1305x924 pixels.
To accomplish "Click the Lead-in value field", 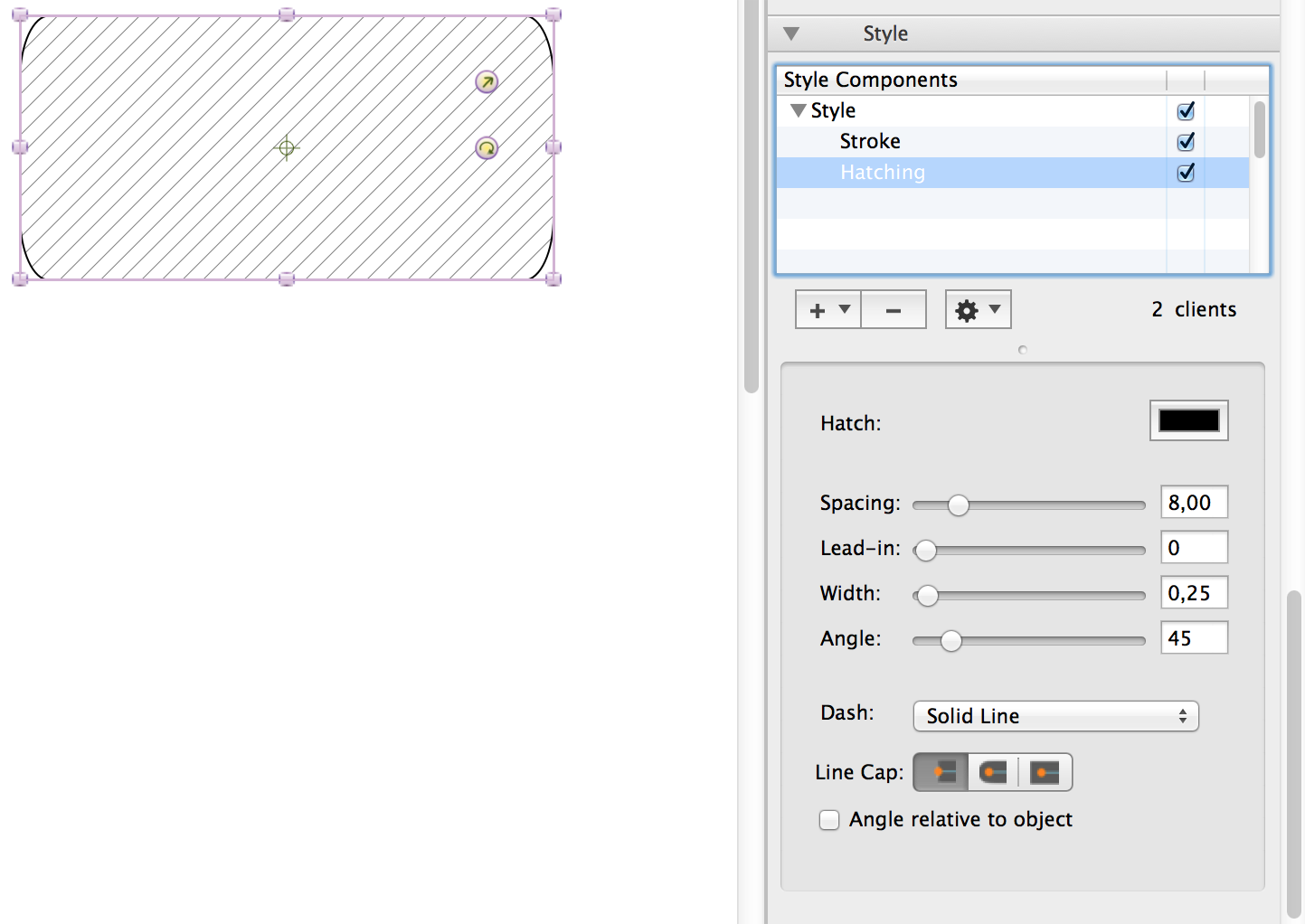I will tap(1194, 548).
